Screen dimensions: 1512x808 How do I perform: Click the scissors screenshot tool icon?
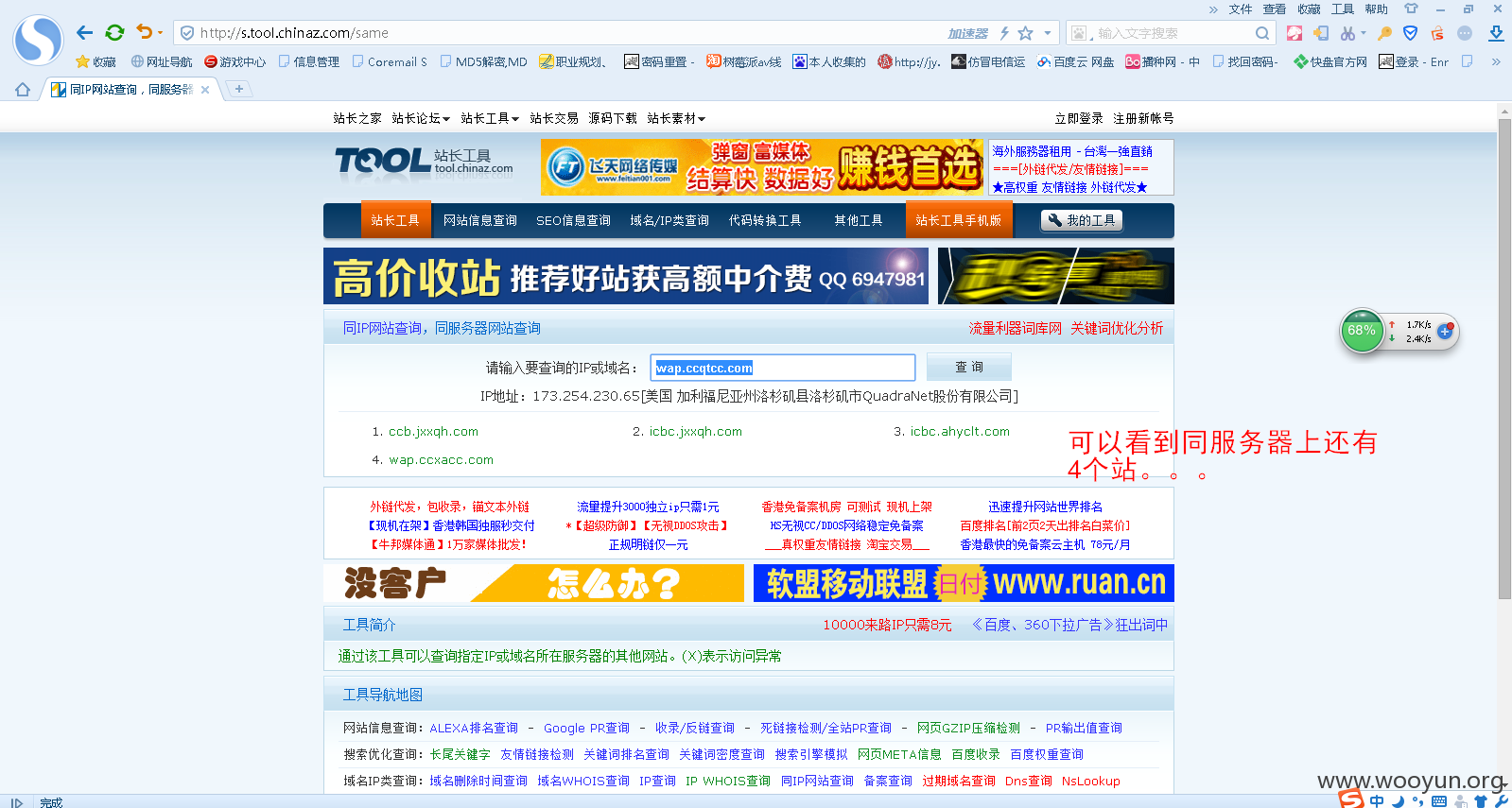coord(1347,33)
